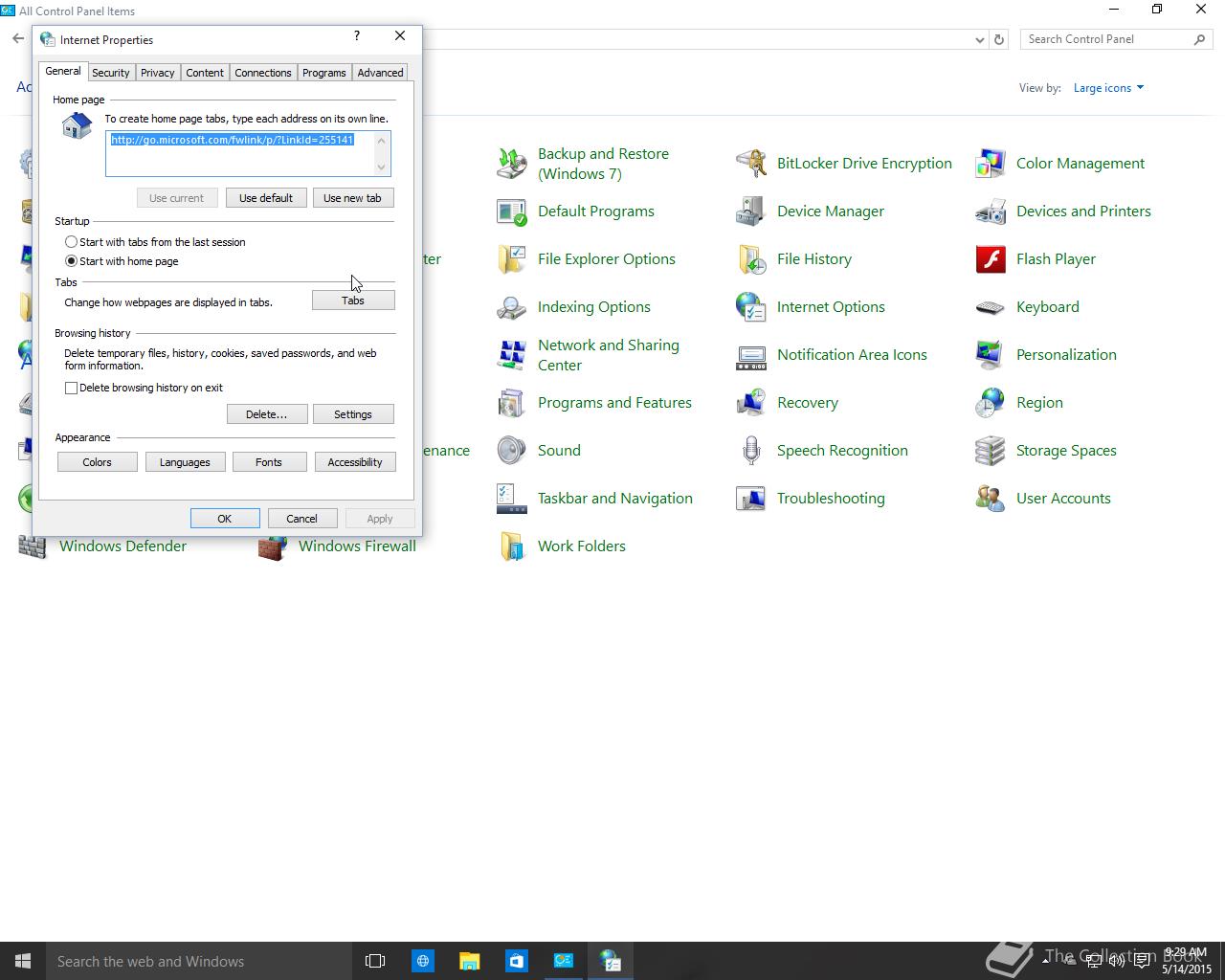
Task: Switch to the Content tab
Action: point(205,73)
